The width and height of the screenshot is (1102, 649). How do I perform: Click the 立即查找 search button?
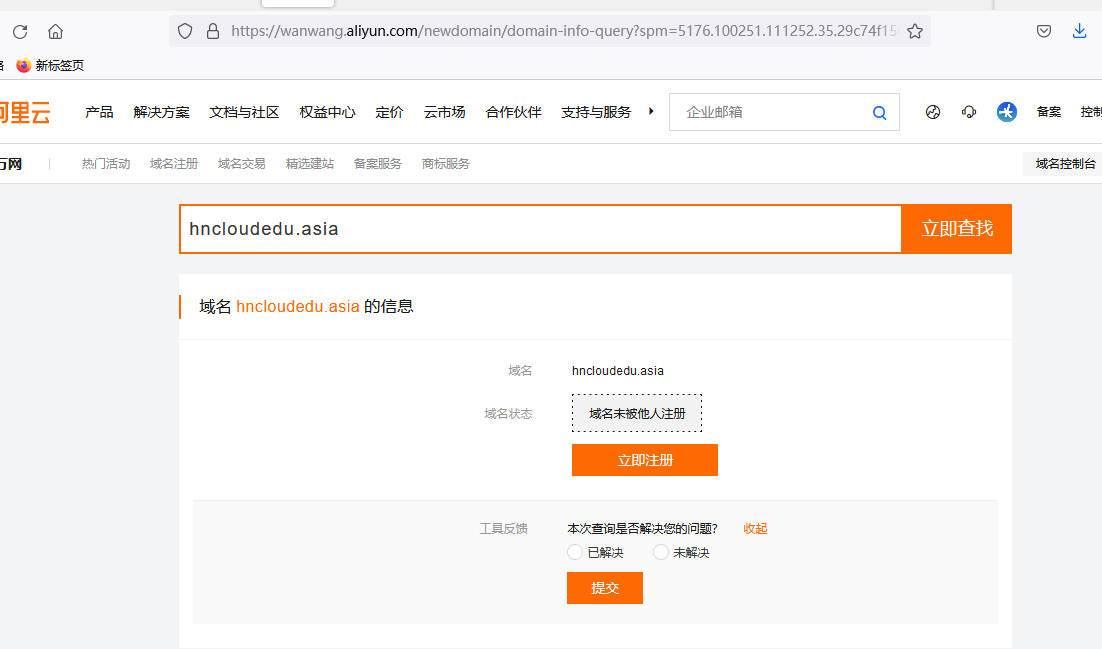click(x=957, y=229)
